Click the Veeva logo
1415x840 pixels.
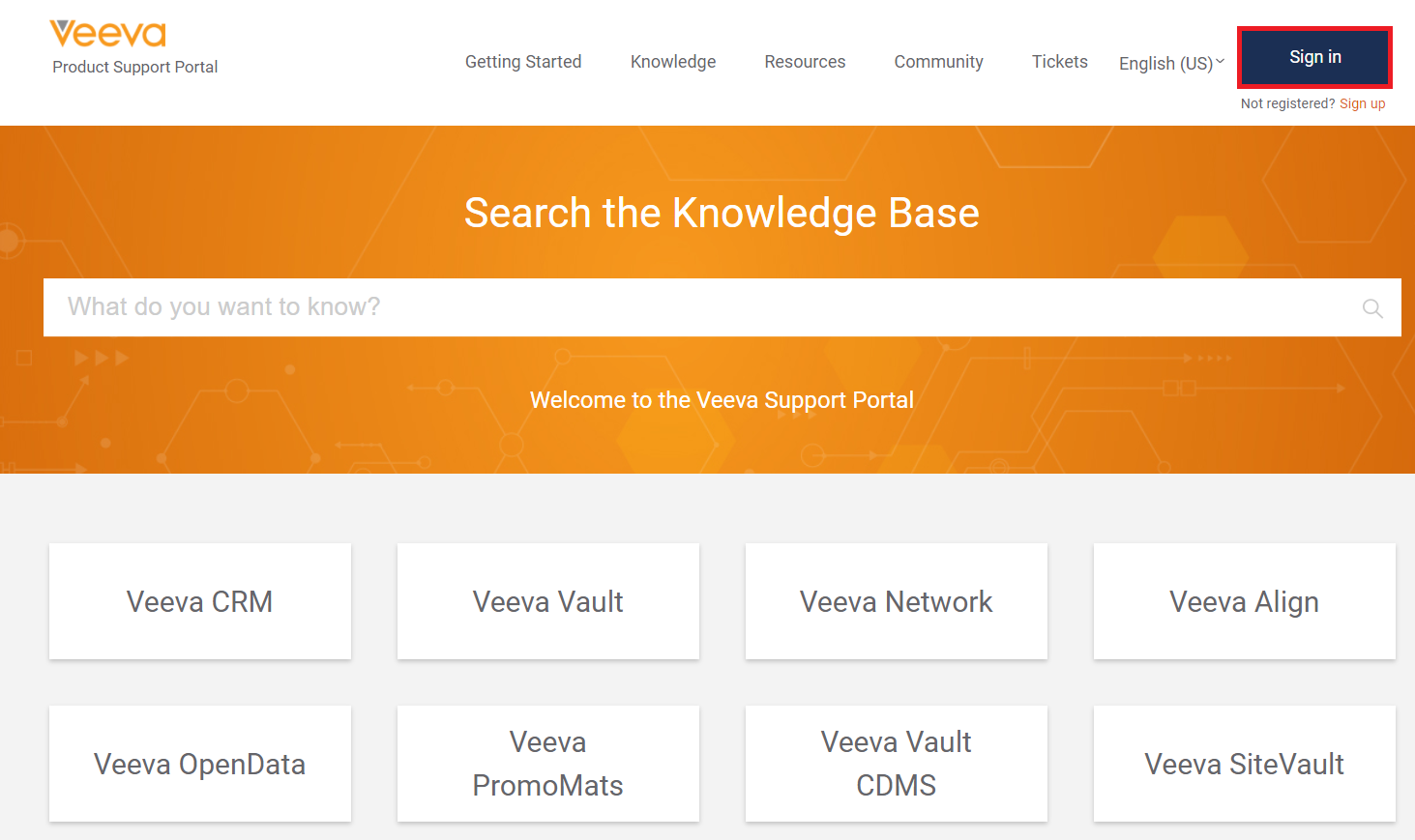click(x=107, y=34)
